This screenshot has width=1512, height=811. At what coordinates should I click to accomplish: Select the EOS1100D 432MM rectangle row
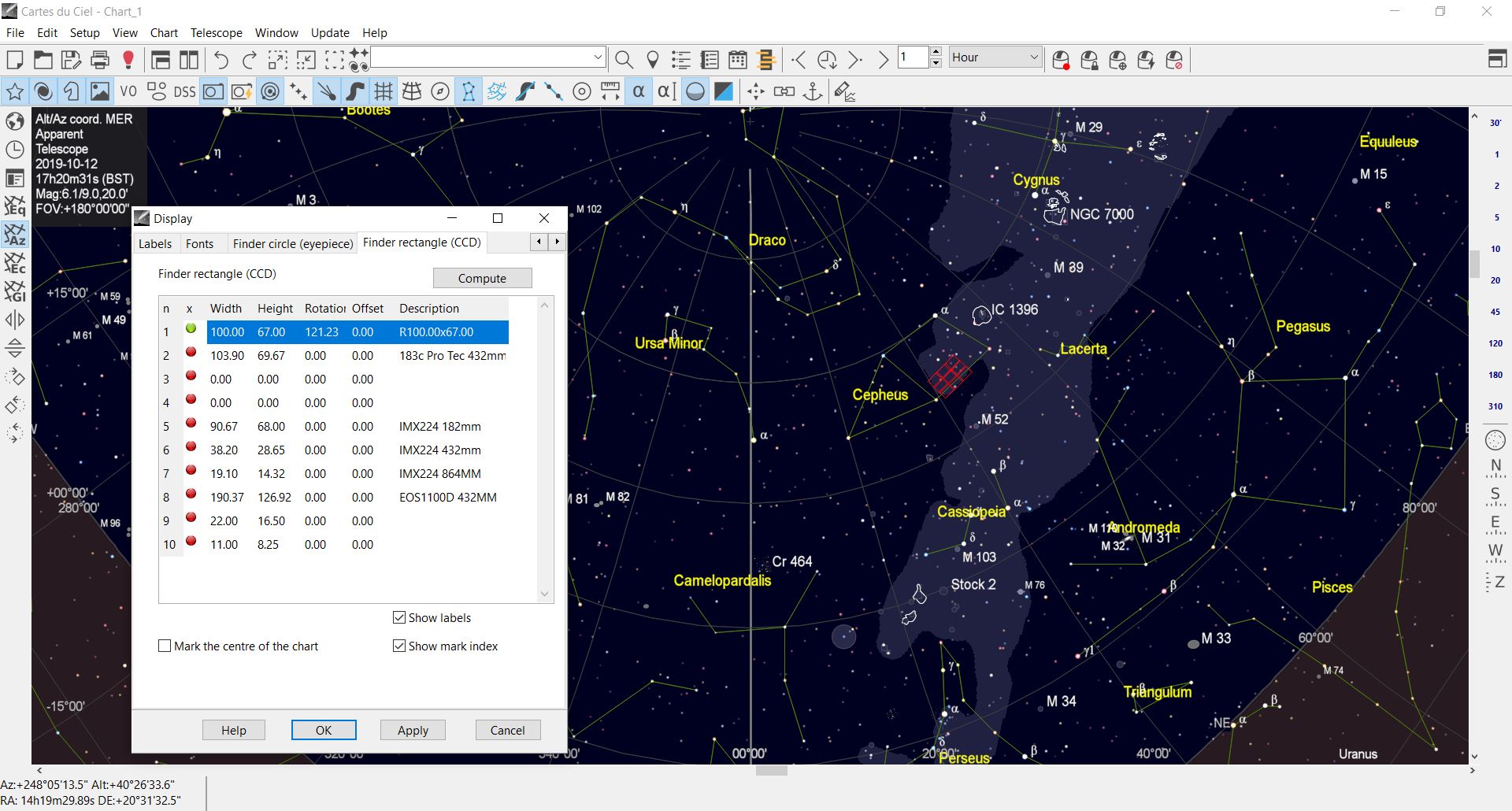pos(447,498)
